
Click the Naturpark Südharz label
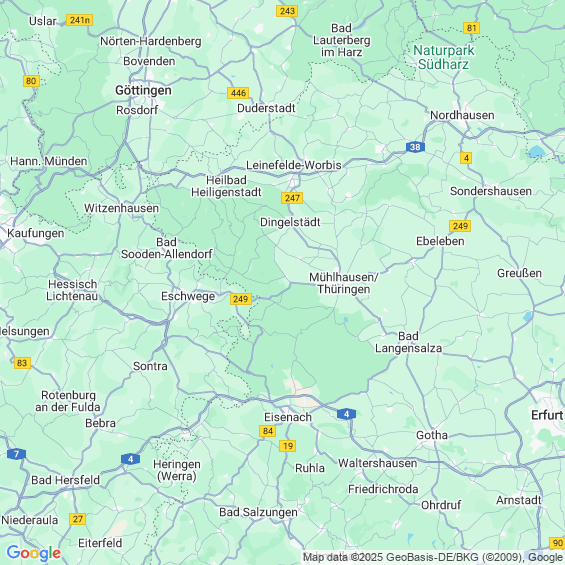click(444, 57)
